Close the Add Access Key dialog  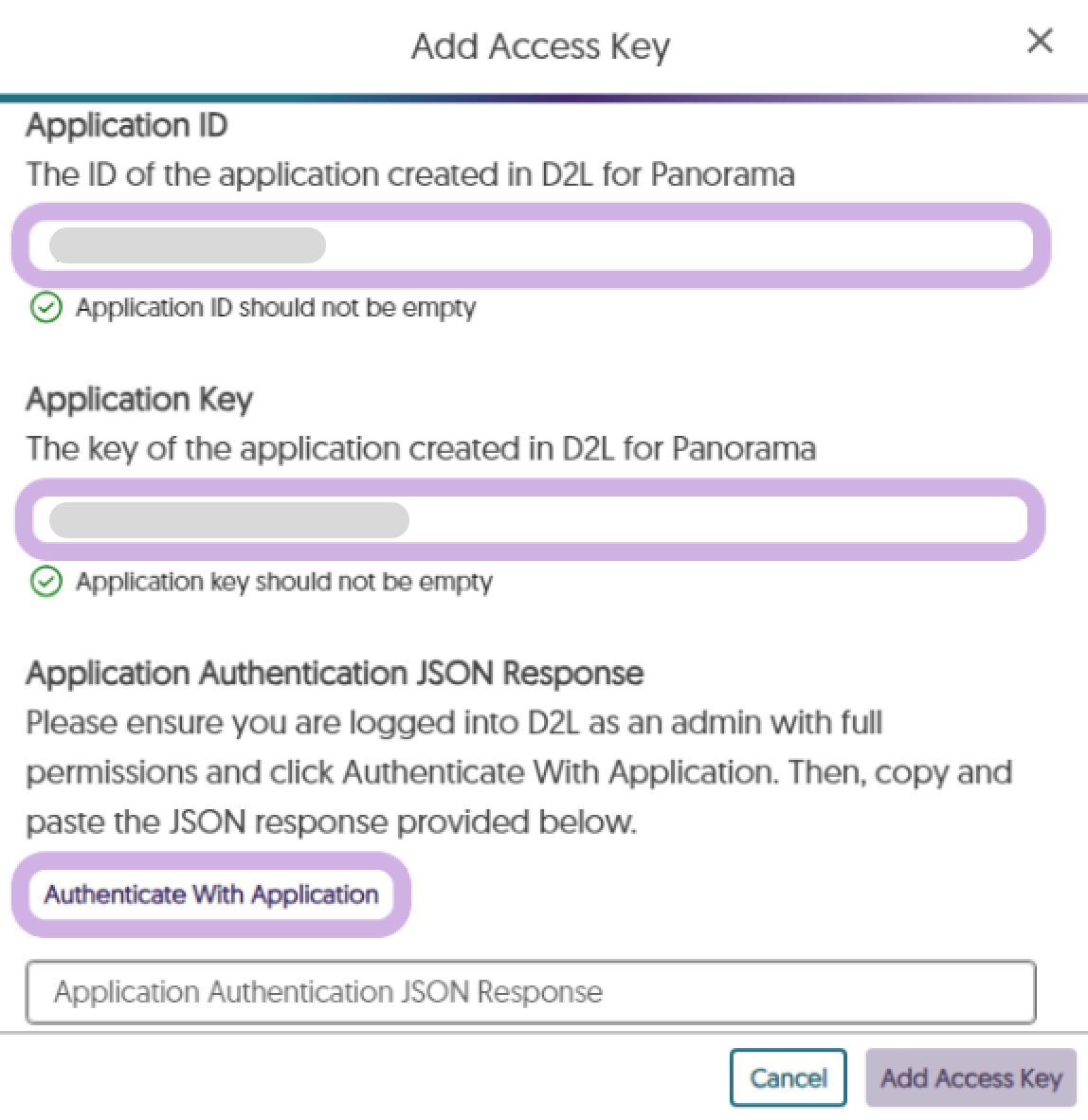click(x=1040, y=41)
